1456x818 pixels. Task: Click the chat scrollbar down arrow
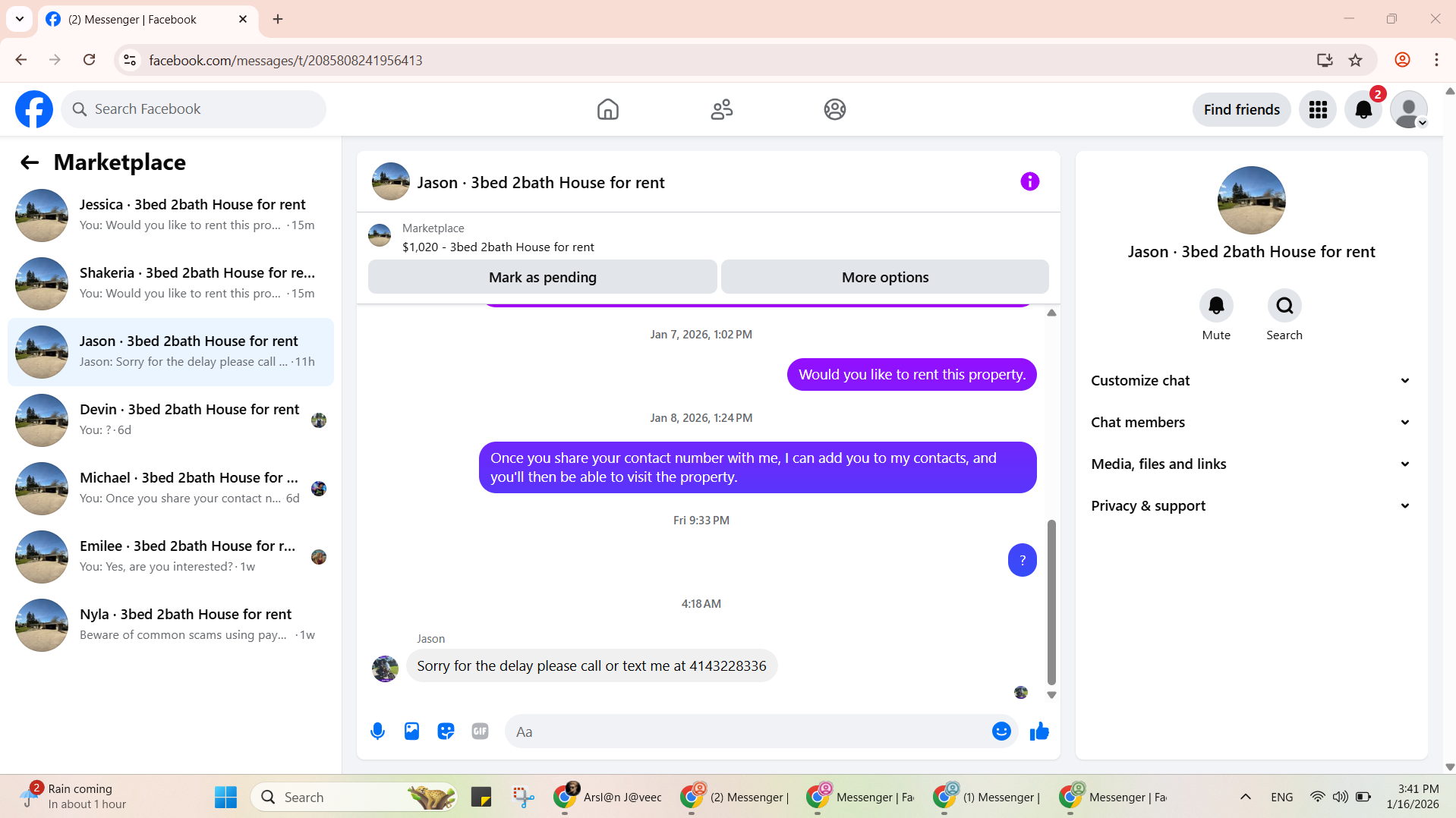[x=1051, y=695]
